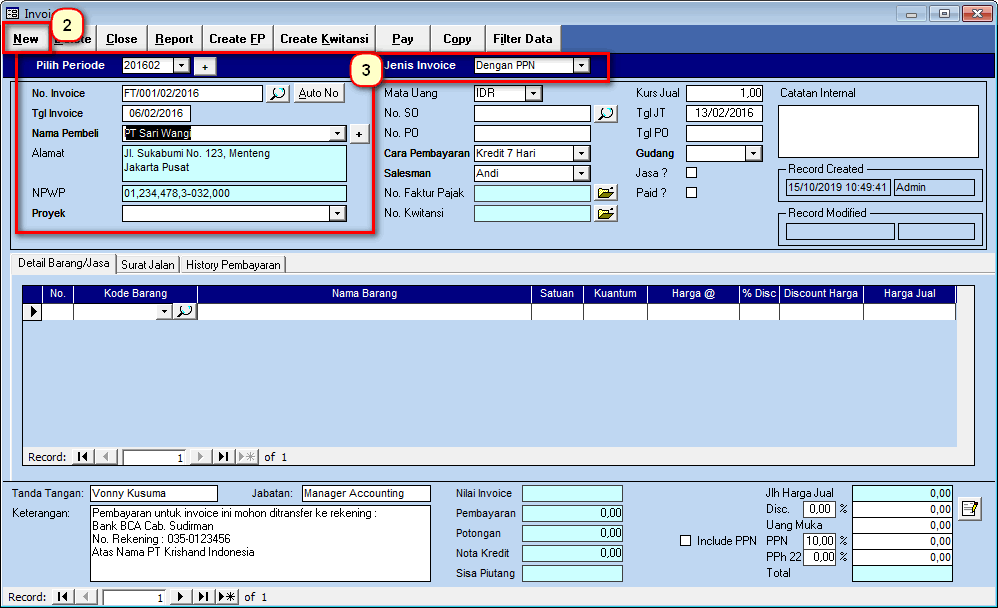This screenshot has width=998, height=608.
Task: Tick the Jasa ? checkbox
Action: coord(691,173)
